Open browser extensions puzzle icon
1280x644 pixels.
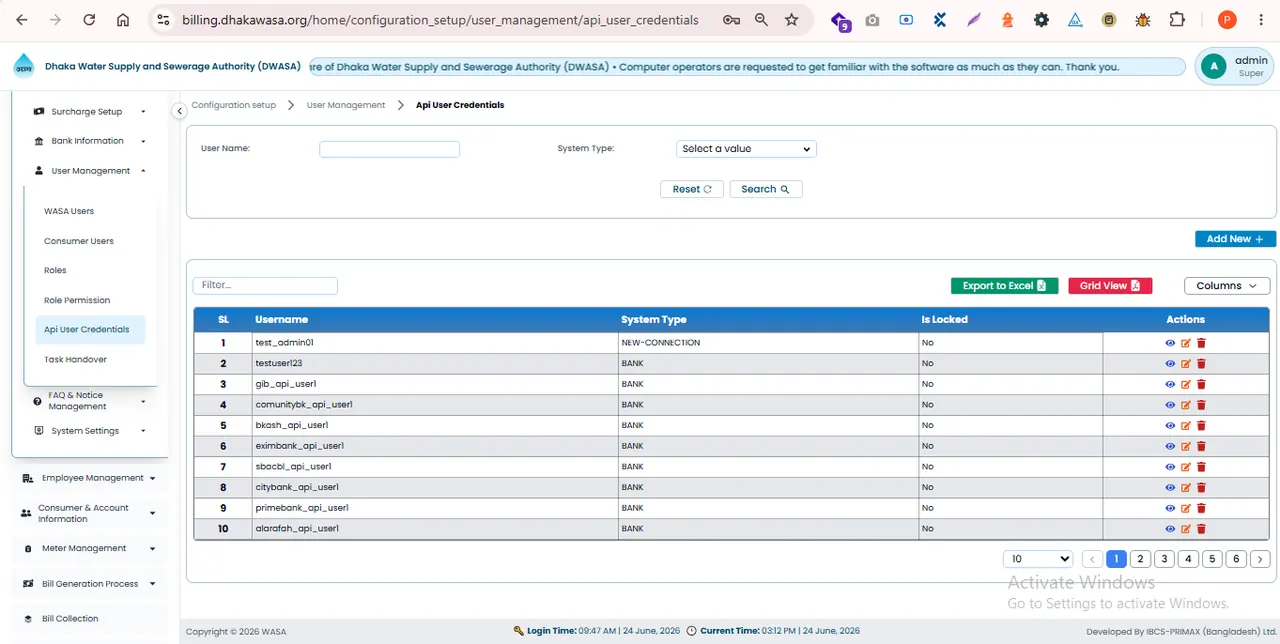pos(1177,20)
